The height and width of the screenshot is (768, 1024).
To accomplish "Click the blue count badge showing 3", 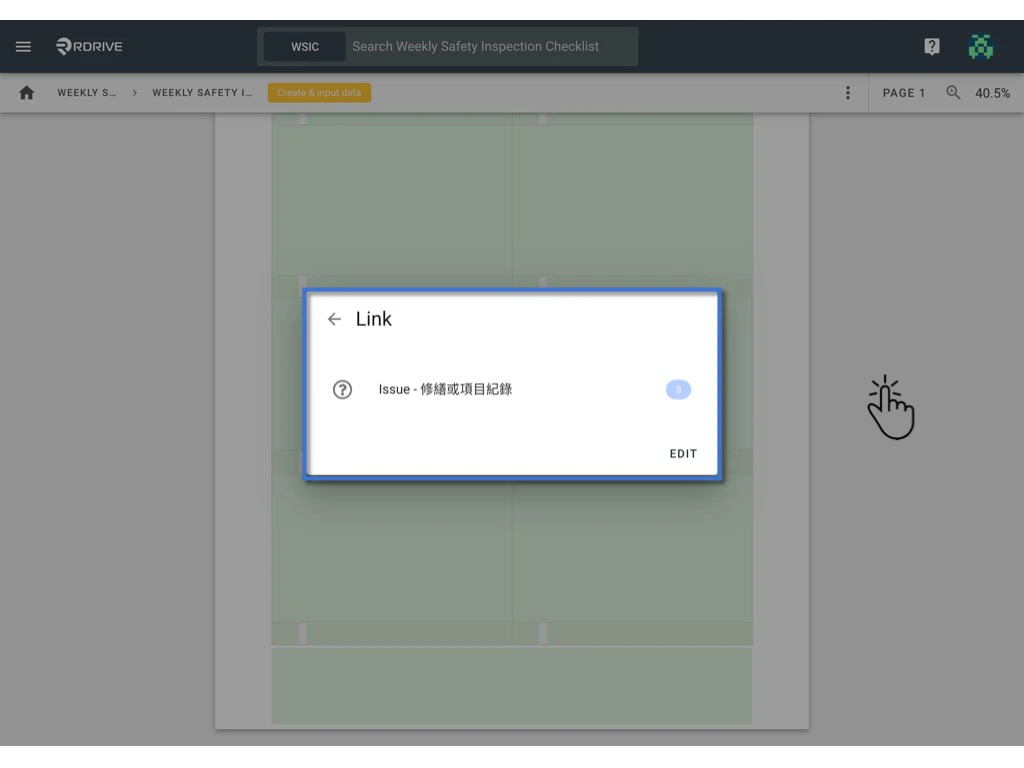I will [x=678, y=389].
